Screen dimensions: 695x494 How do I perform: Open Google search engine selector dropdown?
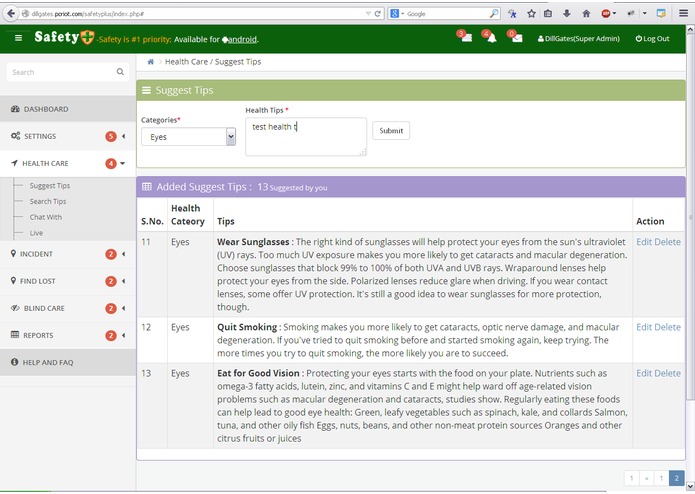click(x=395, y=14)
